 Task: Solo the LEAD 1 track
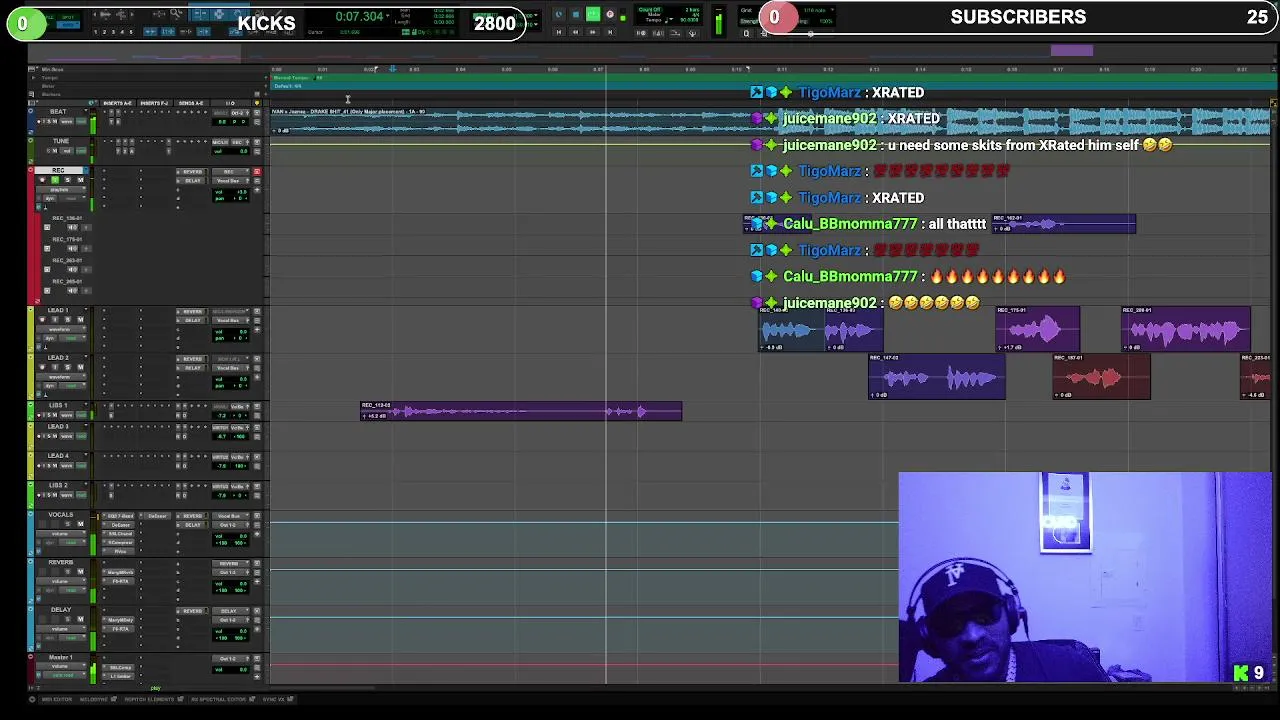(x=68, y=319)
